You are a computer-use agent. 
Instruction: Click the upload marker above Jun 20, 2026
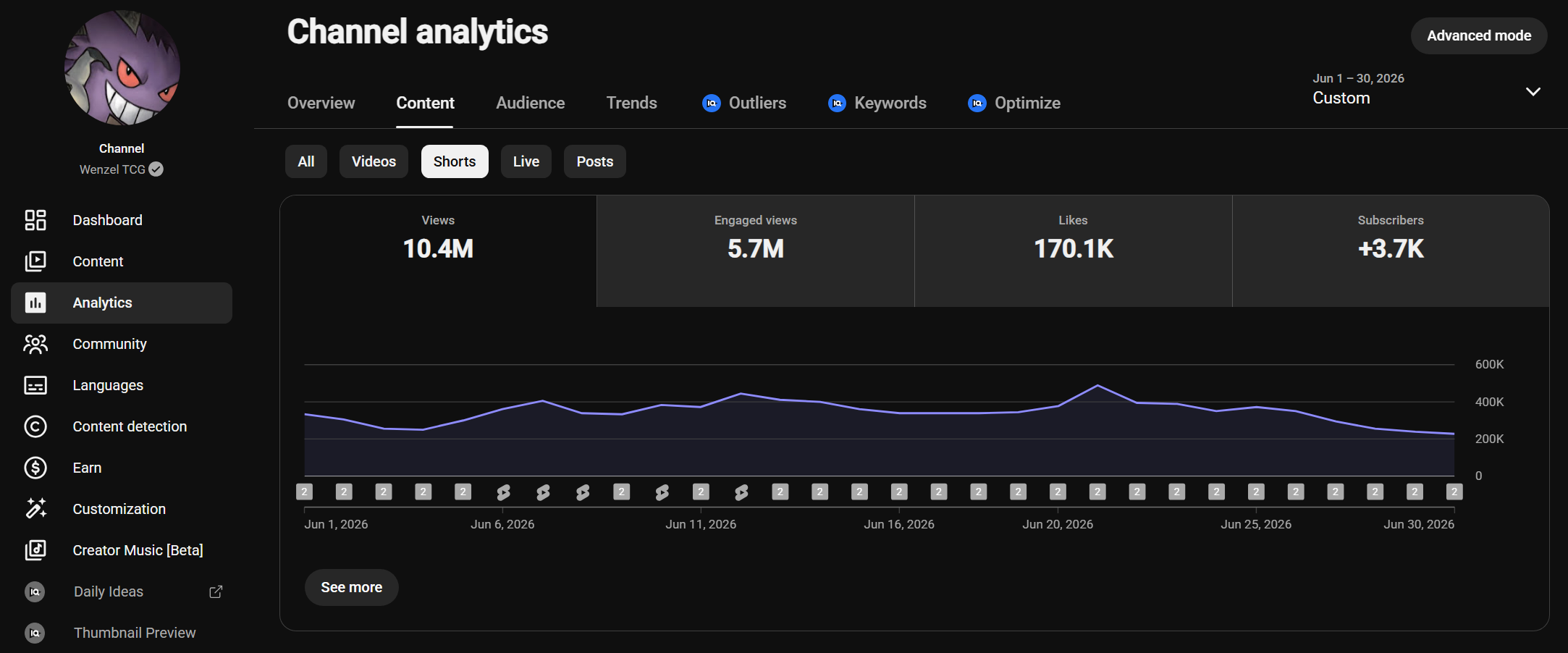coord(1058,492)
